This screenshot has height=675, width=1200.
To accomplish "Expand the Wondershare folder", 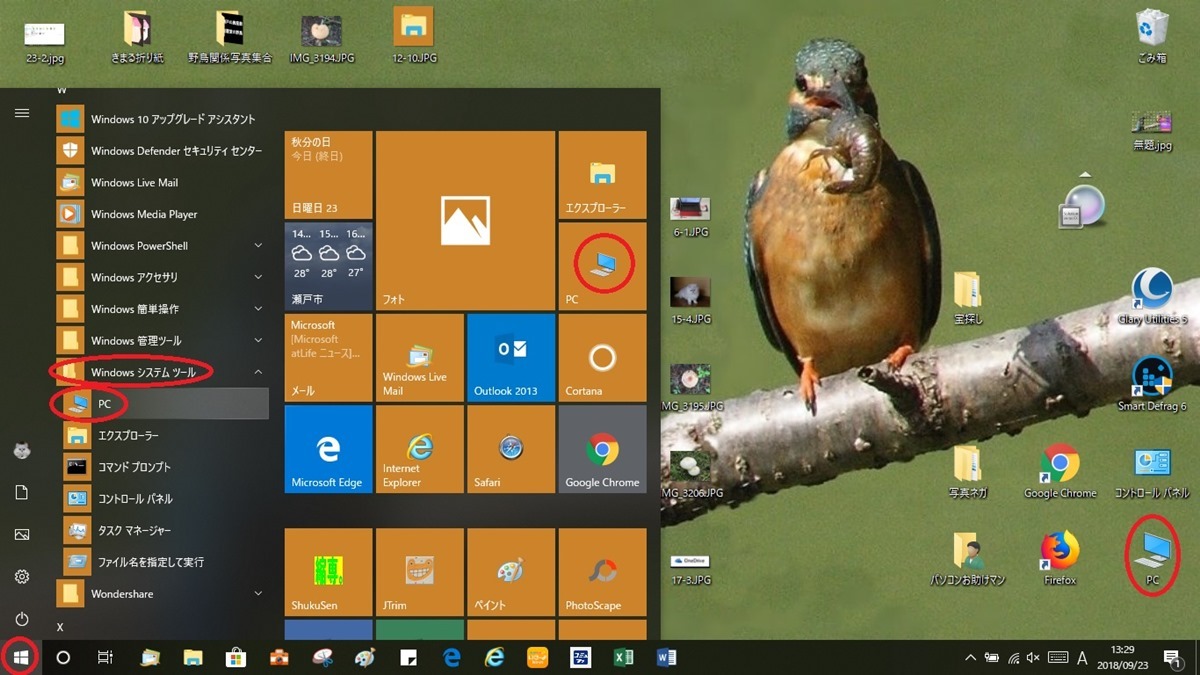I will click(x=162, y=594).
